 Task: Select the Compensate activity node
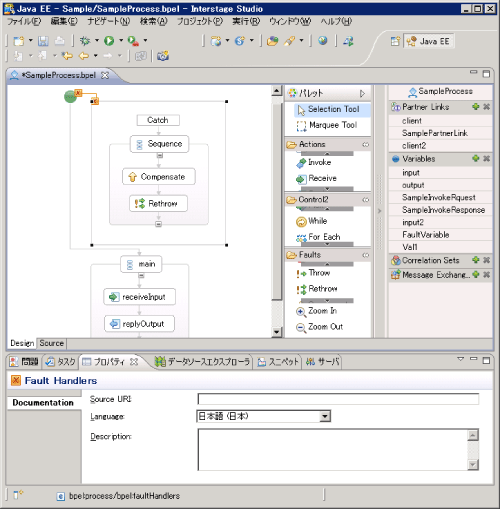[x=159, y=177]
